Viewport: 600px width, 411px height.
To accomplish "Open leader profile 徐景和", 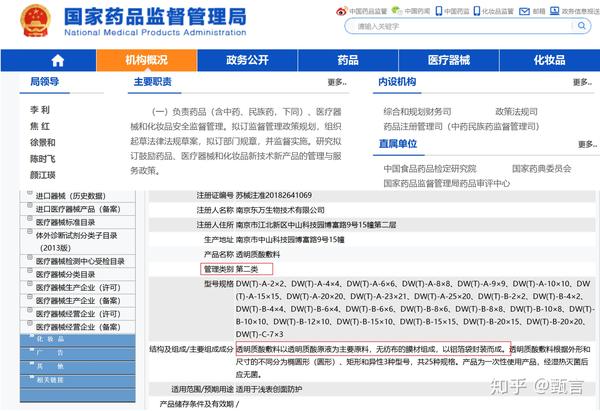I will click(43, 143).
